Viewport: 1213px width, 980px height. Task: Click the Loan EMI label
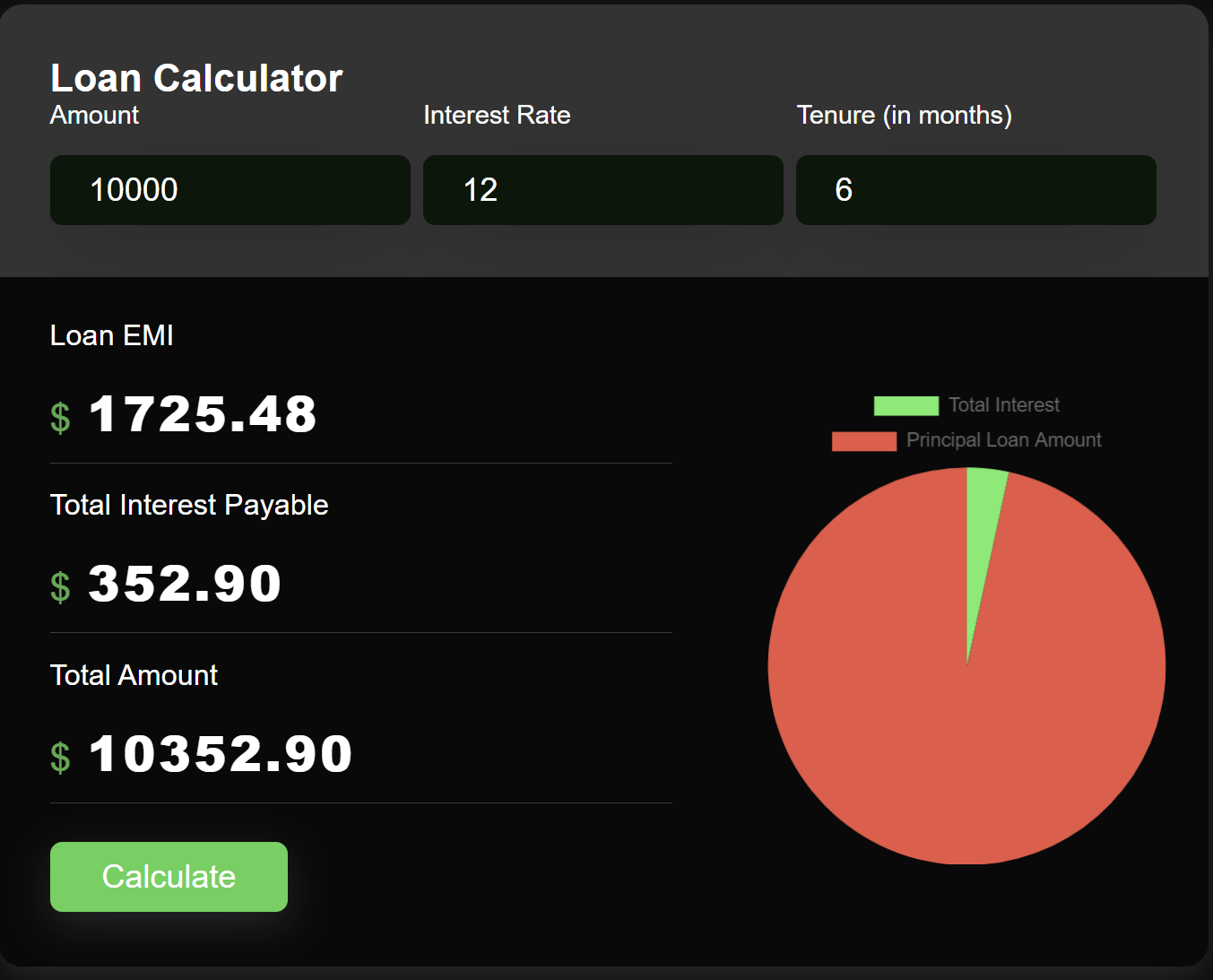111,335
